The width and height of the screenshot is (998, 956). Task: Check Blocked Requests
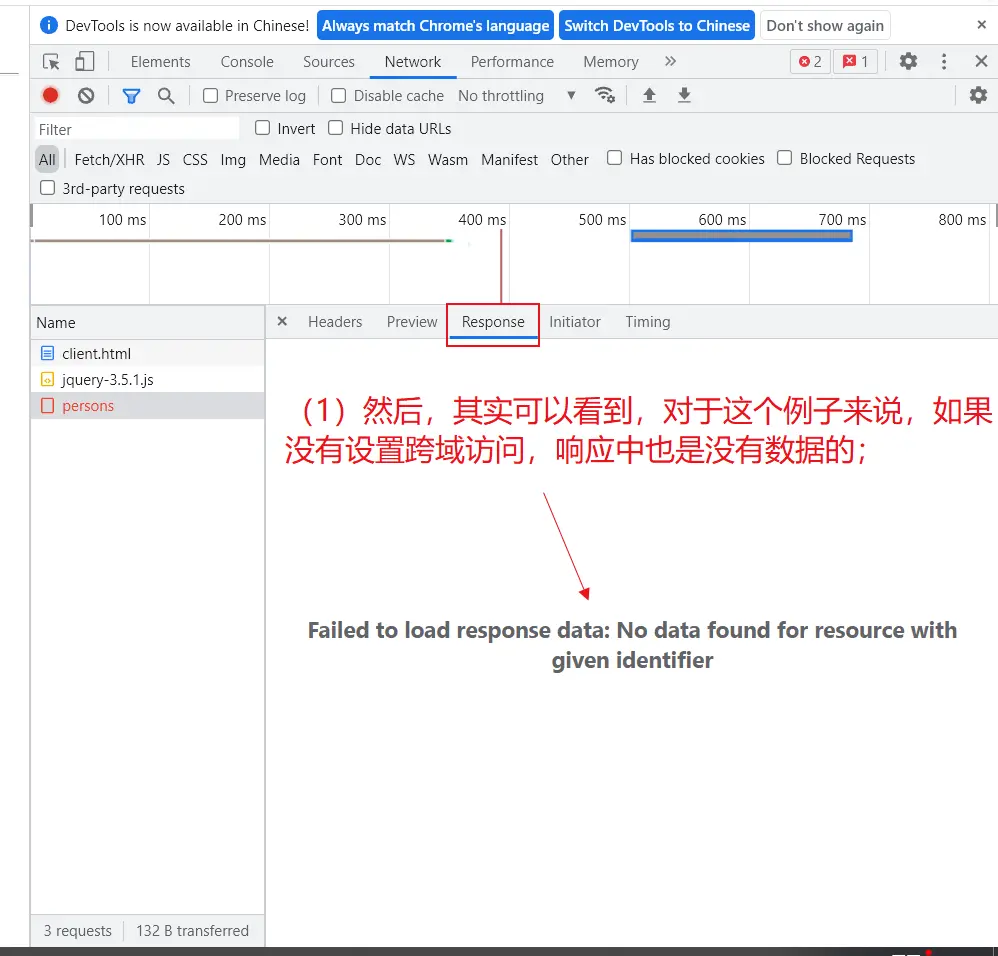click(785, 158)
